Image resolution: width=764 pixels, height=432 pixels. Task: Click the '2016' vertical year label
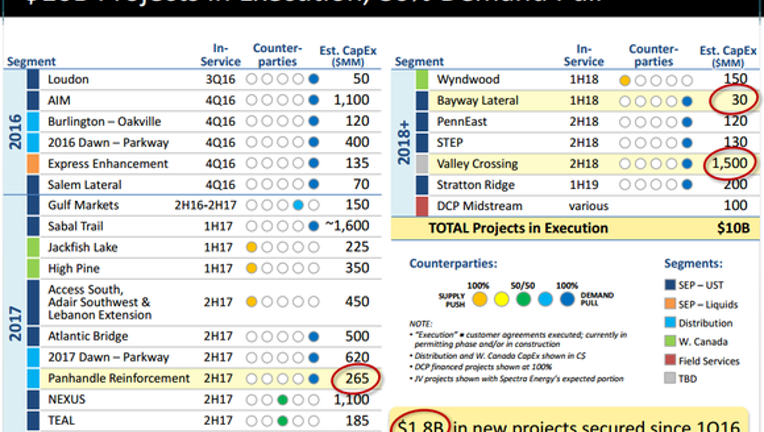click(15, 132)
